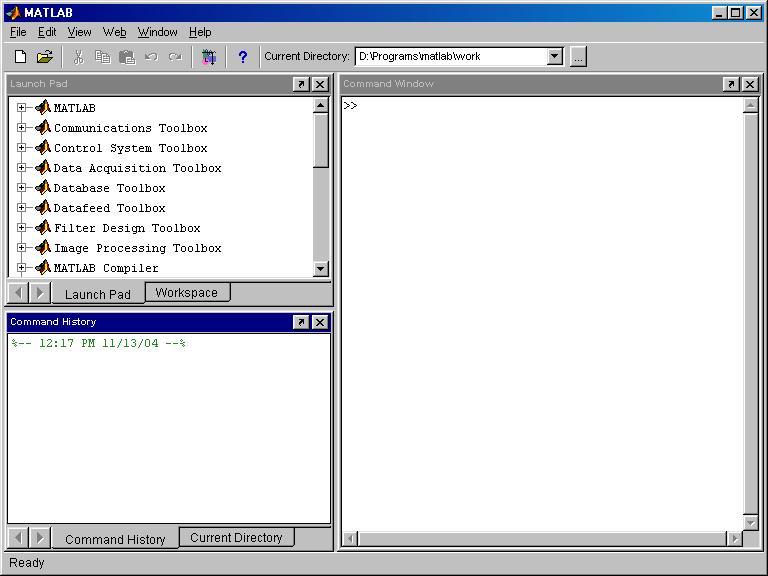Screen dimensions: 768x576
Task: Click the Ready status bar text
Action: pos(27,563)
